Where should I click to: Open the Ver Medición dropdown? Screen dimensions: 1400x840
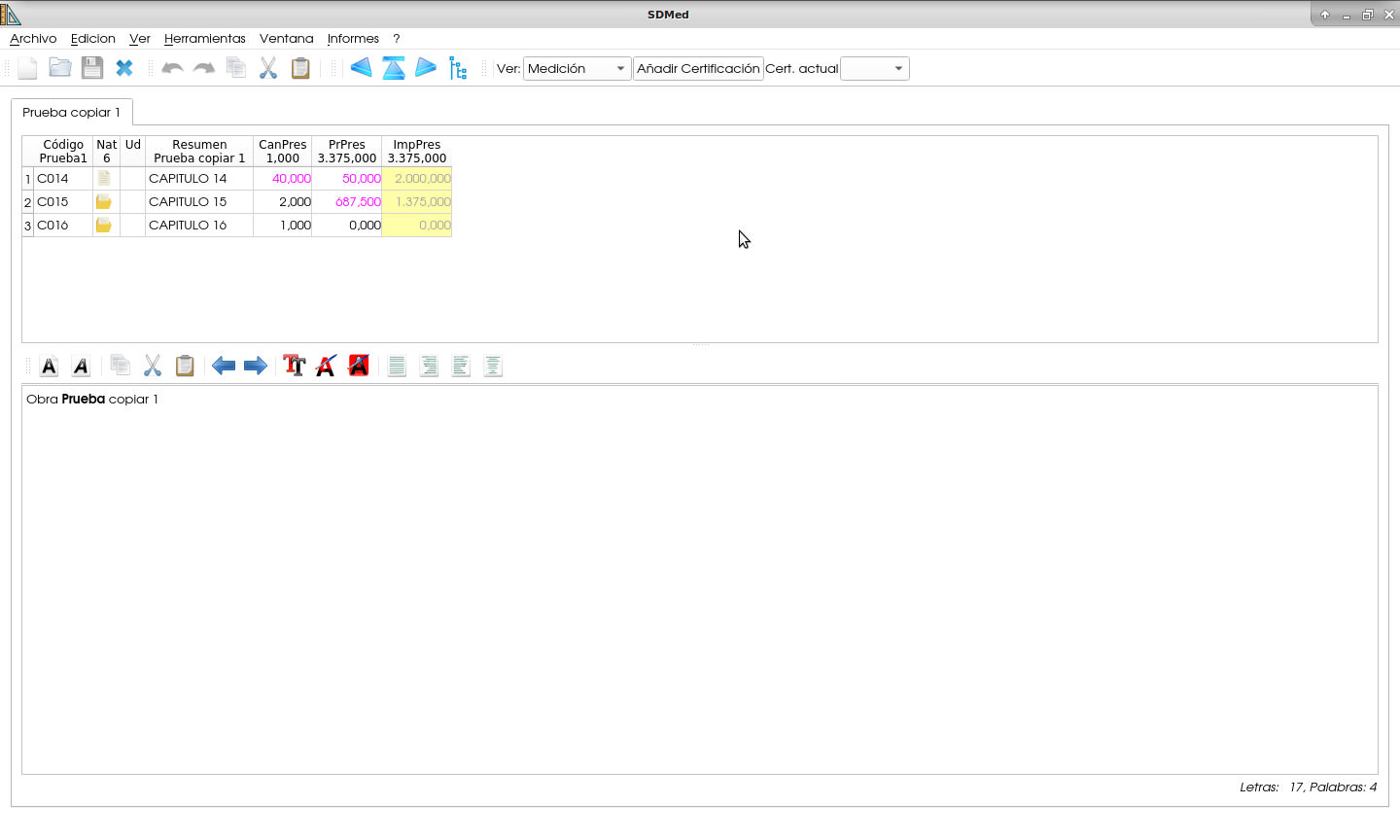pos(577,68)
